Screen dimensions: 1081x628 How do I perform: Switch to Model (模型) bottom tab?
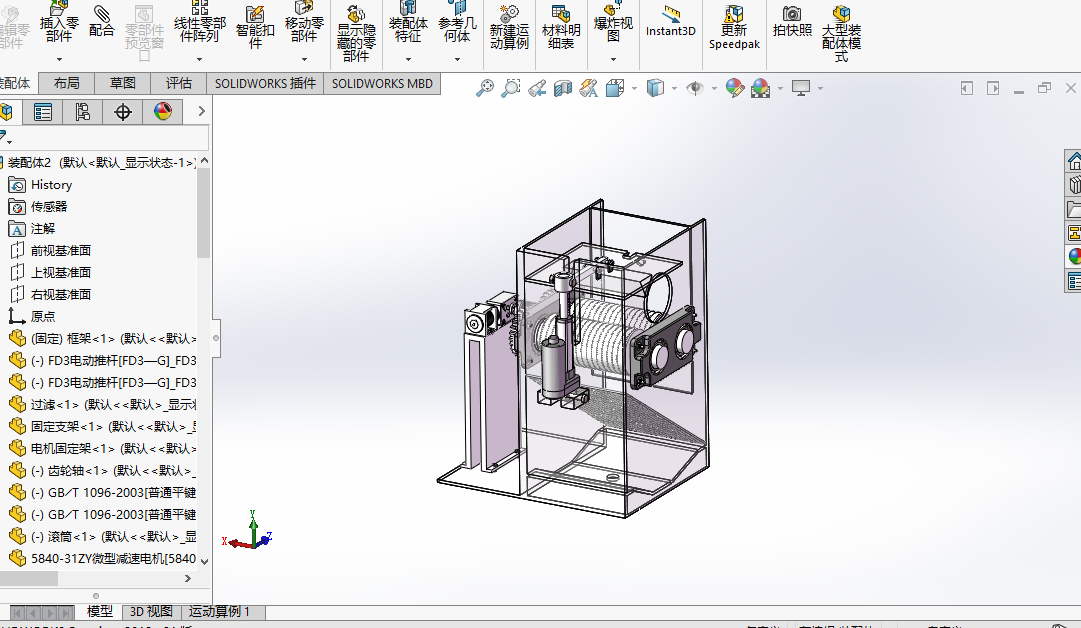(x=99, y=611)
